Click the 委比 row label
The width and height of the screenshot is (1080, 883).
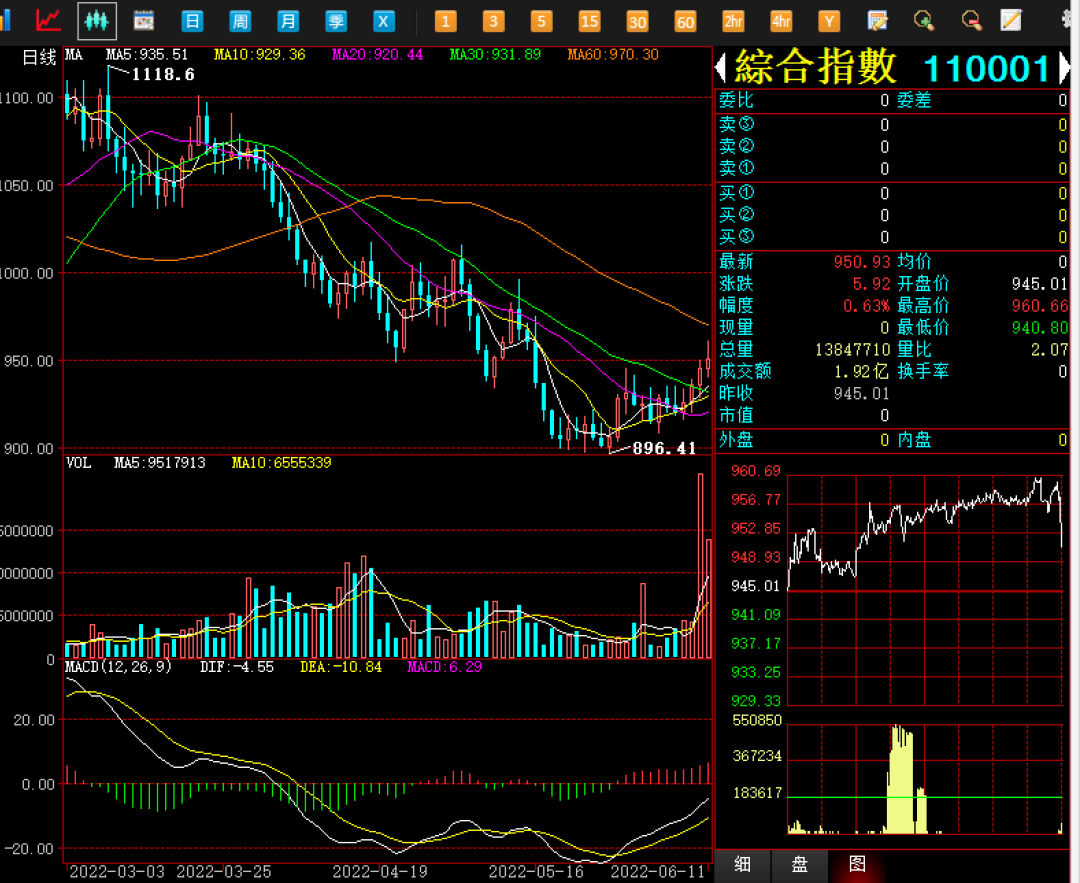pyautogui.click(x=736, y=101)
